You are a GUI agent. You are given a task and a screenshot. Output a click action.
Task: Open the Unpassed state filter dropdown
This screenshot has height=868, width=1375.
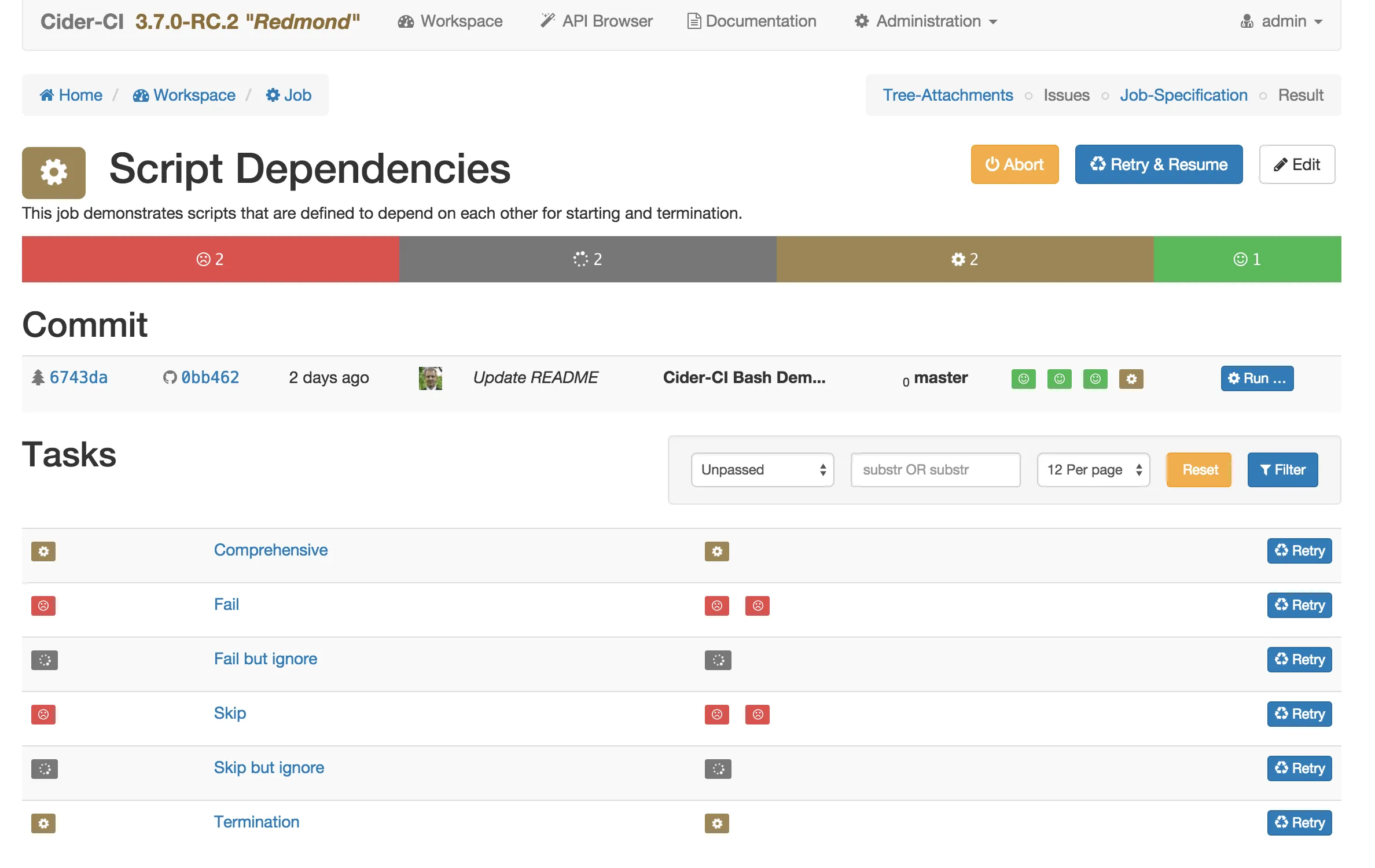tap(762, 469)
